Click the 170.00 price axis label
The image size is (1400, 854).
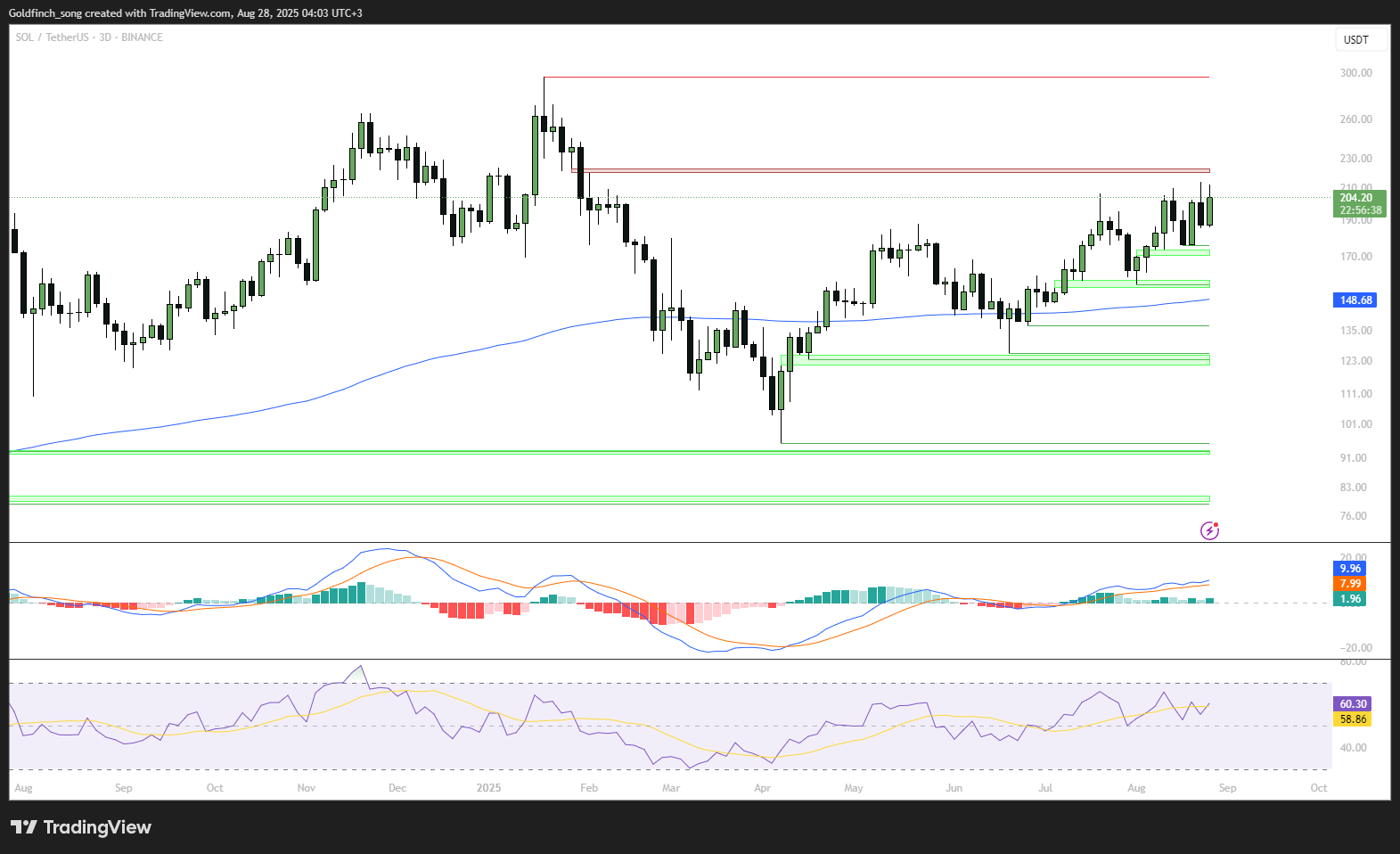point(1355,257)
